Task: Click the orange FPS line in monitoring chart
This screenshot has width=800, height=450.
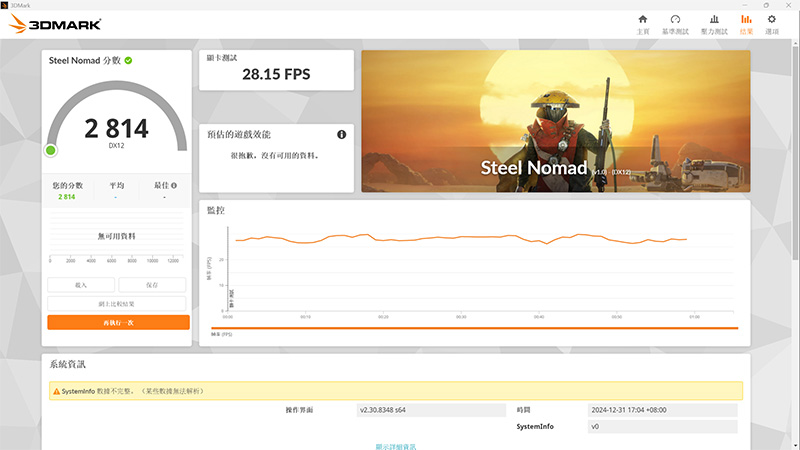Action: 459,238
